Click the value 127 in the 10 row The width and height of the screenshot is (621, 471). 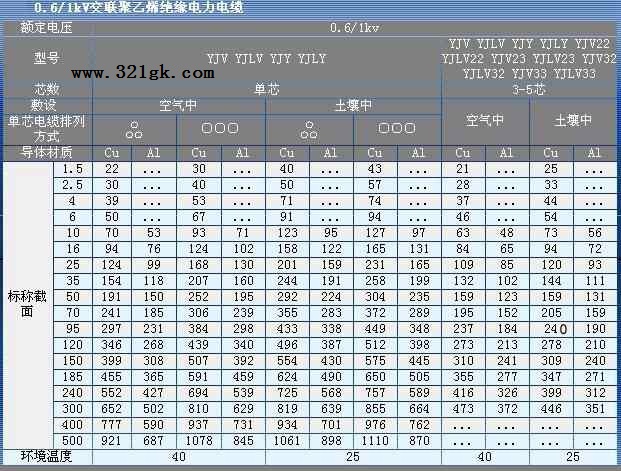[375, 233]
